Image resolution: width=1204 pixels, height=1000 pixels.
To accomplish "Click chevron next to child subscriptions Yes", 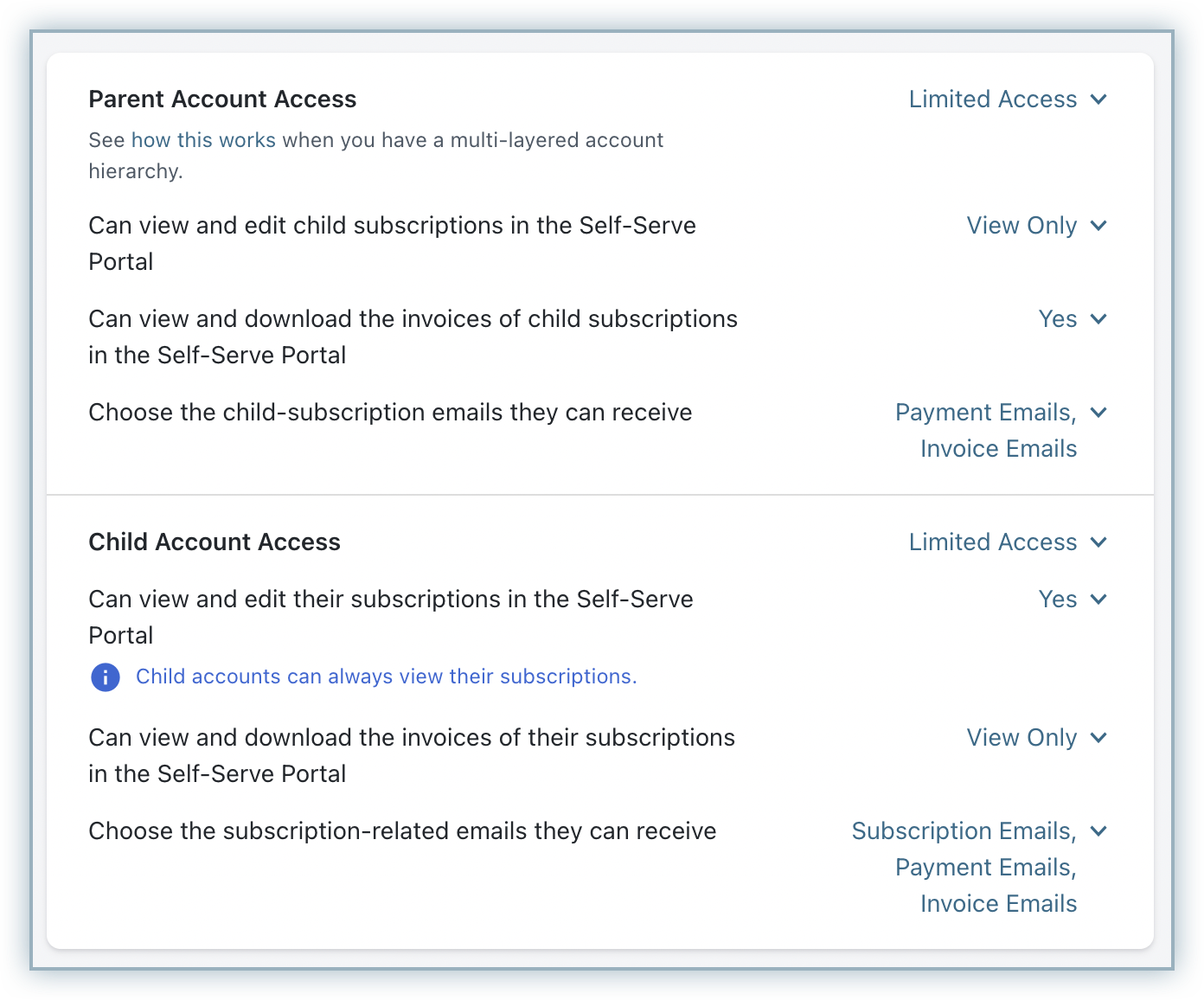I will point(1098,599).
